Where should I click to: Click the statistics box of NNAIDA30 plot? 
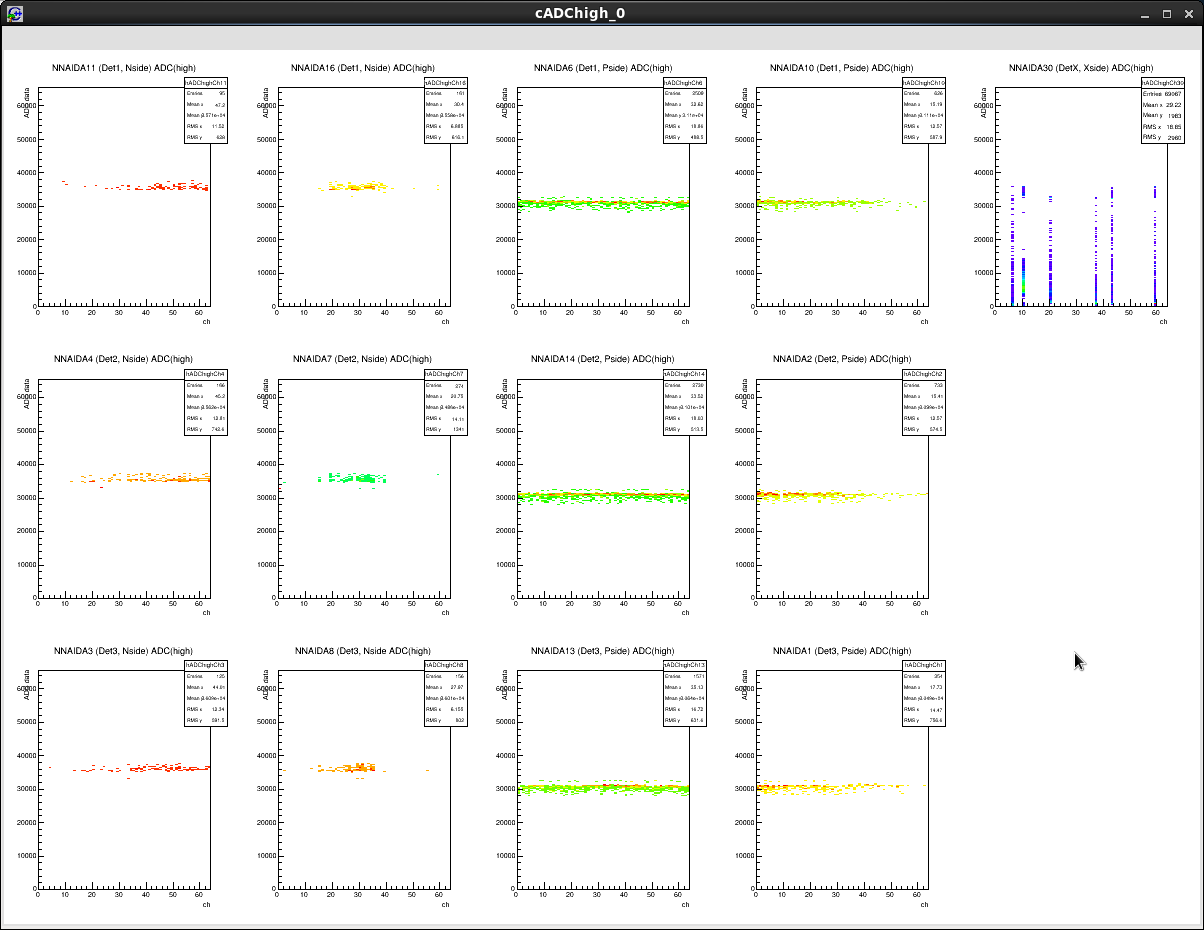pos(1164,110)
